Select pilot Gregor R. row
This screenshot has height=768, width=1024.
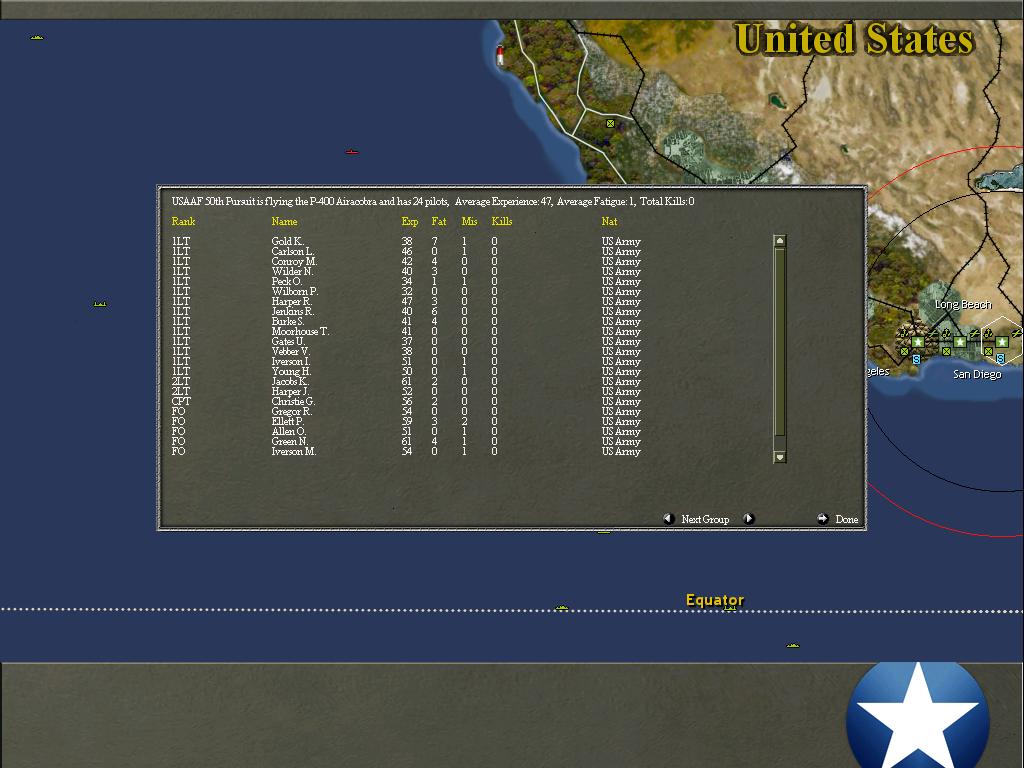pyautogui.click(x=406, y=411)
